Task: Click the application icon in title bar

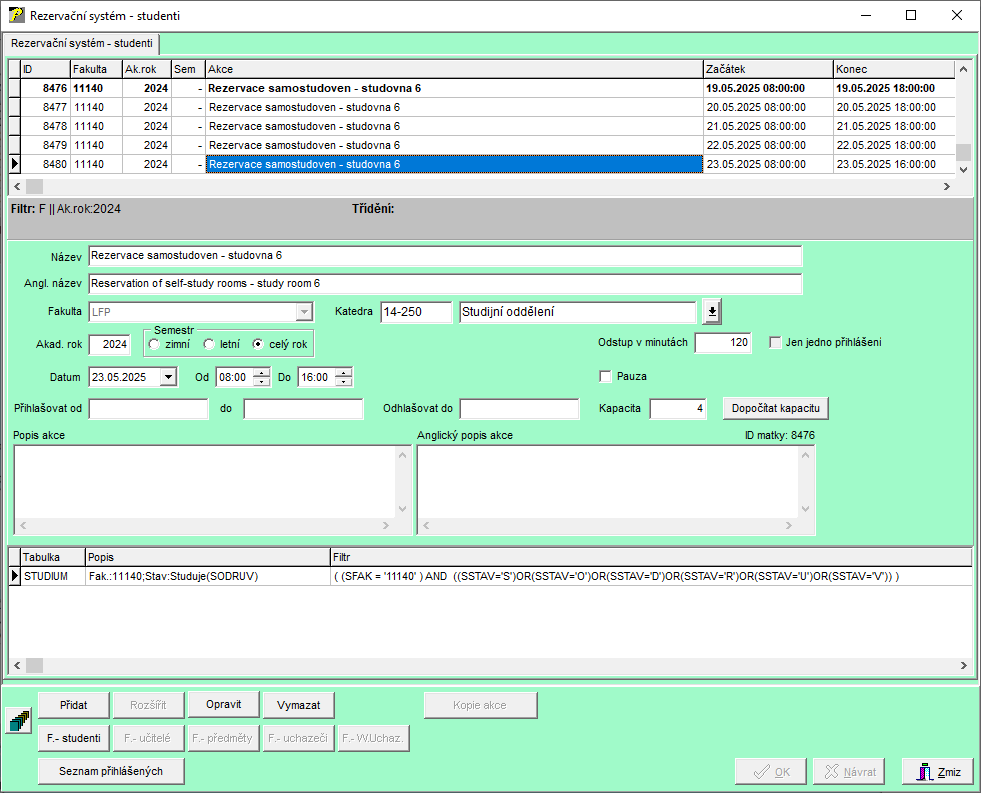Action: tap(16, 16)
